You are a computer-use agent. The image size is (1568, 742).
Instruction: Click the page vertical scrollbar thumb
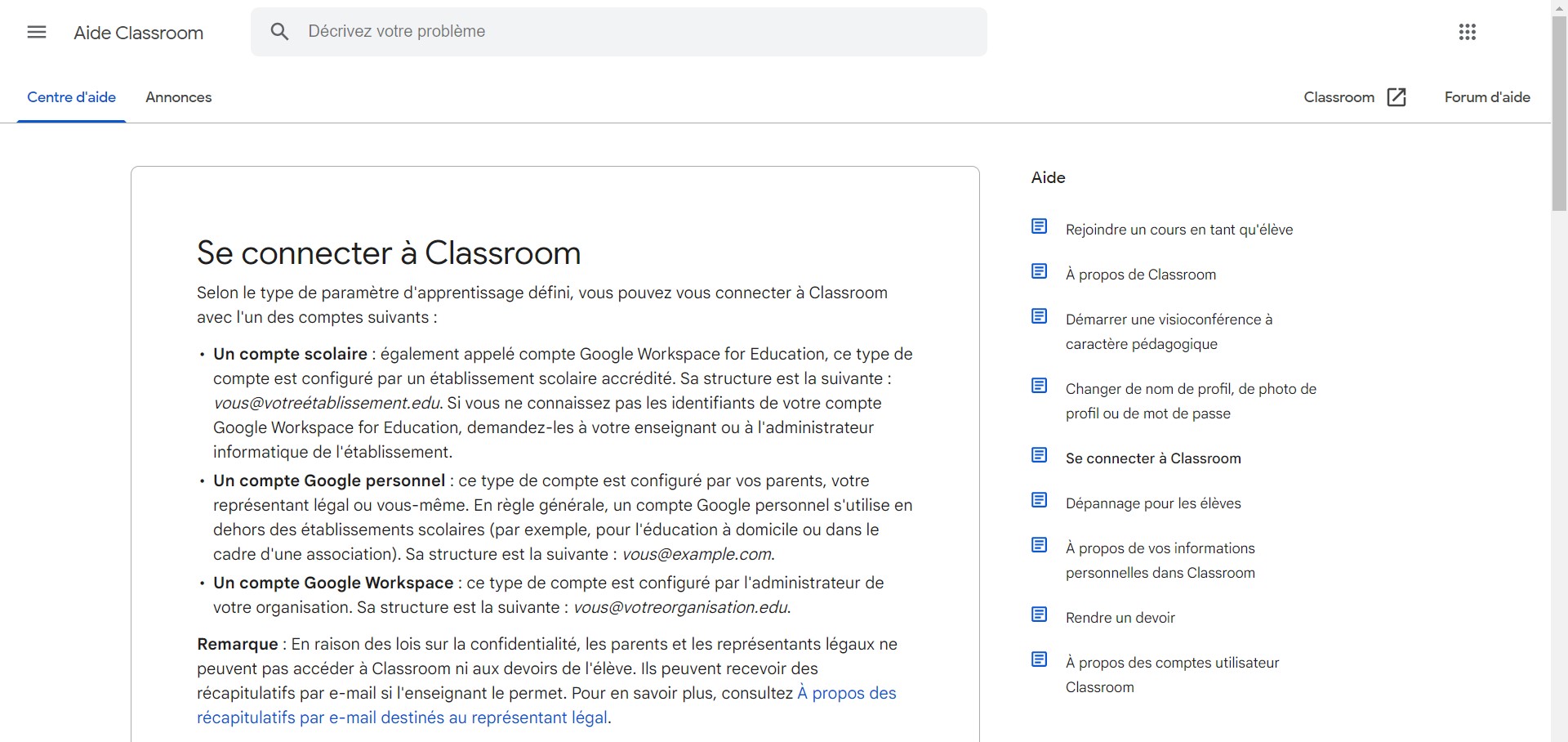tap(1558, 114)
